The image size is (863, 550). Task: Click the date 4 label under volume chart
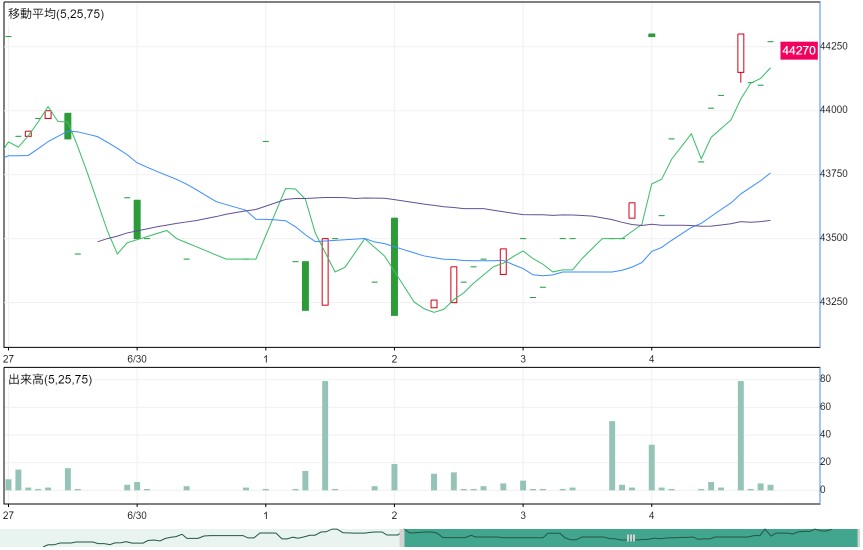click(652, 515)
